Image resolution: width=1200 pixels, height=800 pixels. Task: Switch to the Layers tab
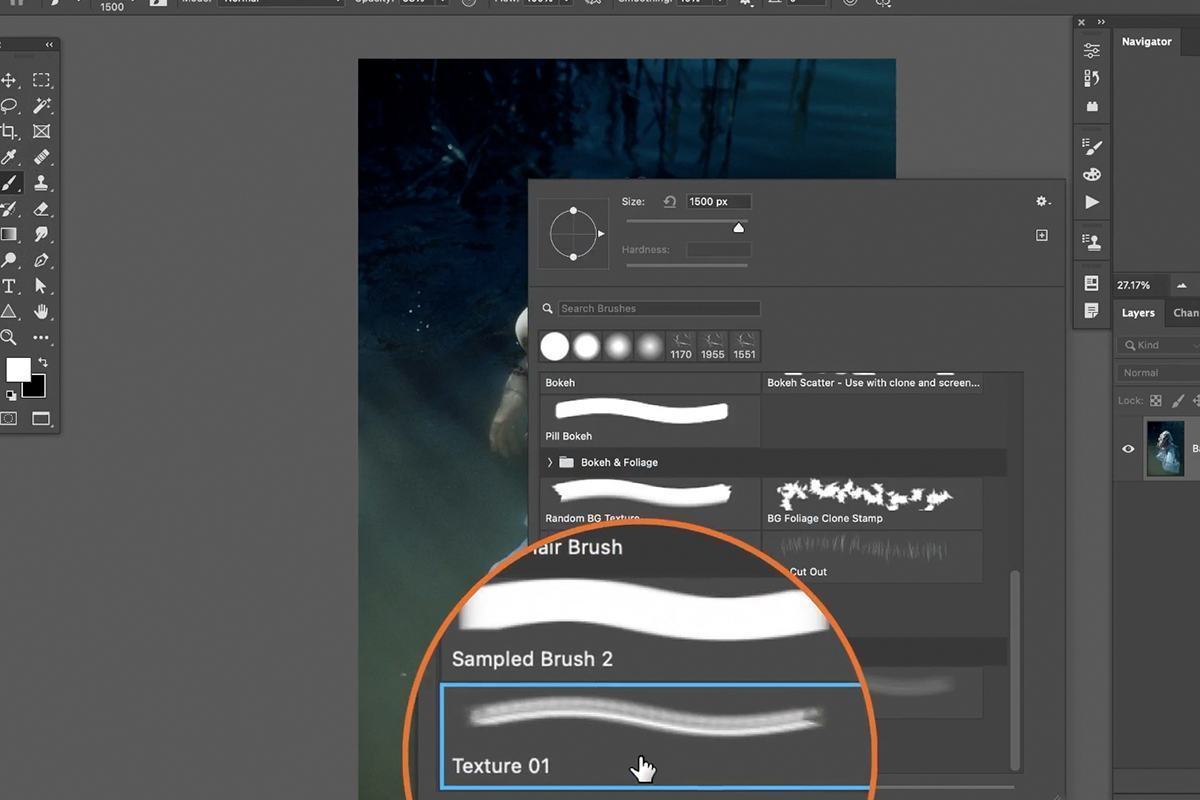pos(1138,313)
